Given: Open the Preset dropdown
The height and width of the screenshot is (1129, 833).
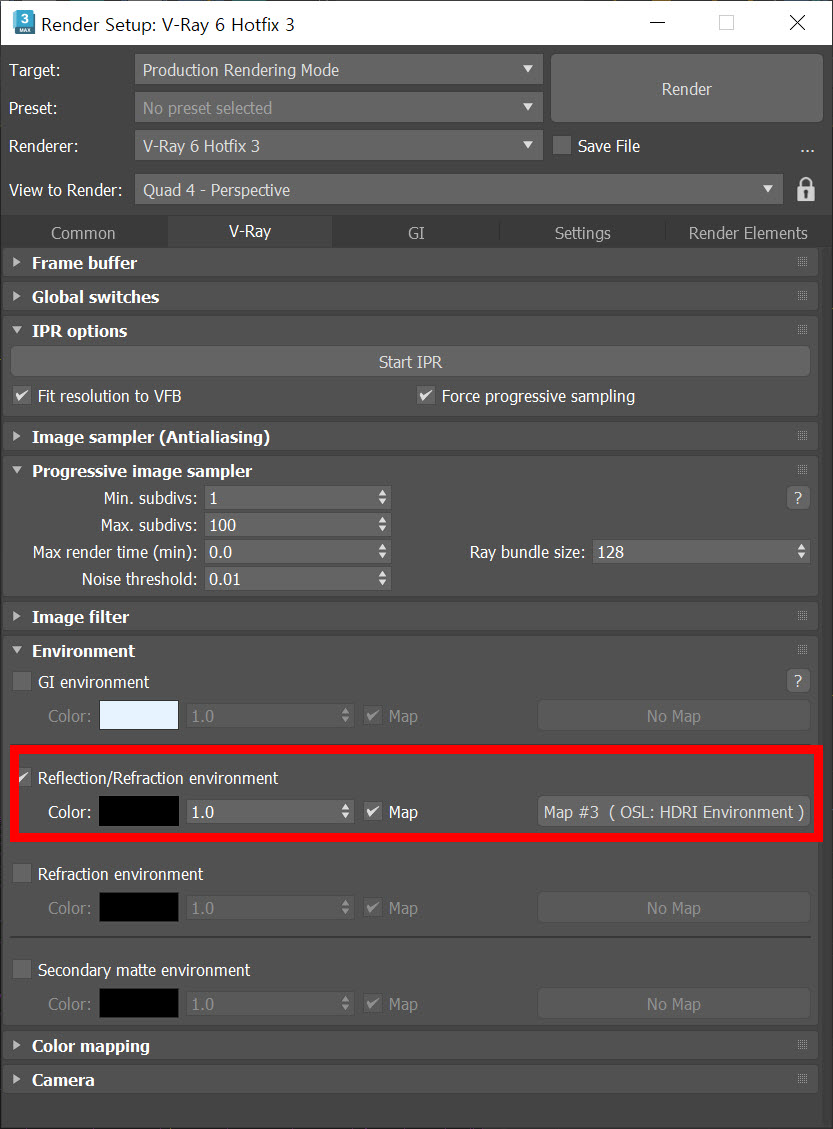Looking at the screenshot, I should click(338, 108).
